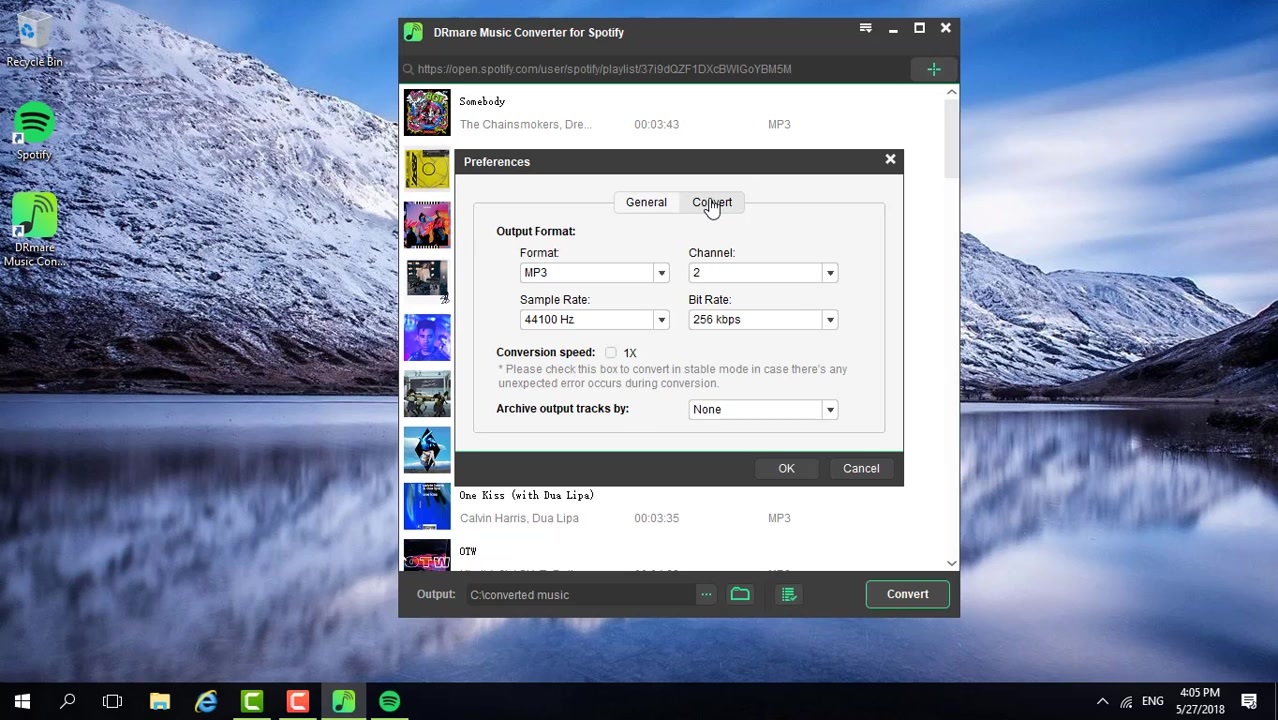
Task: Click Cancel in Preferences dialog
Action: click(861, 468)
